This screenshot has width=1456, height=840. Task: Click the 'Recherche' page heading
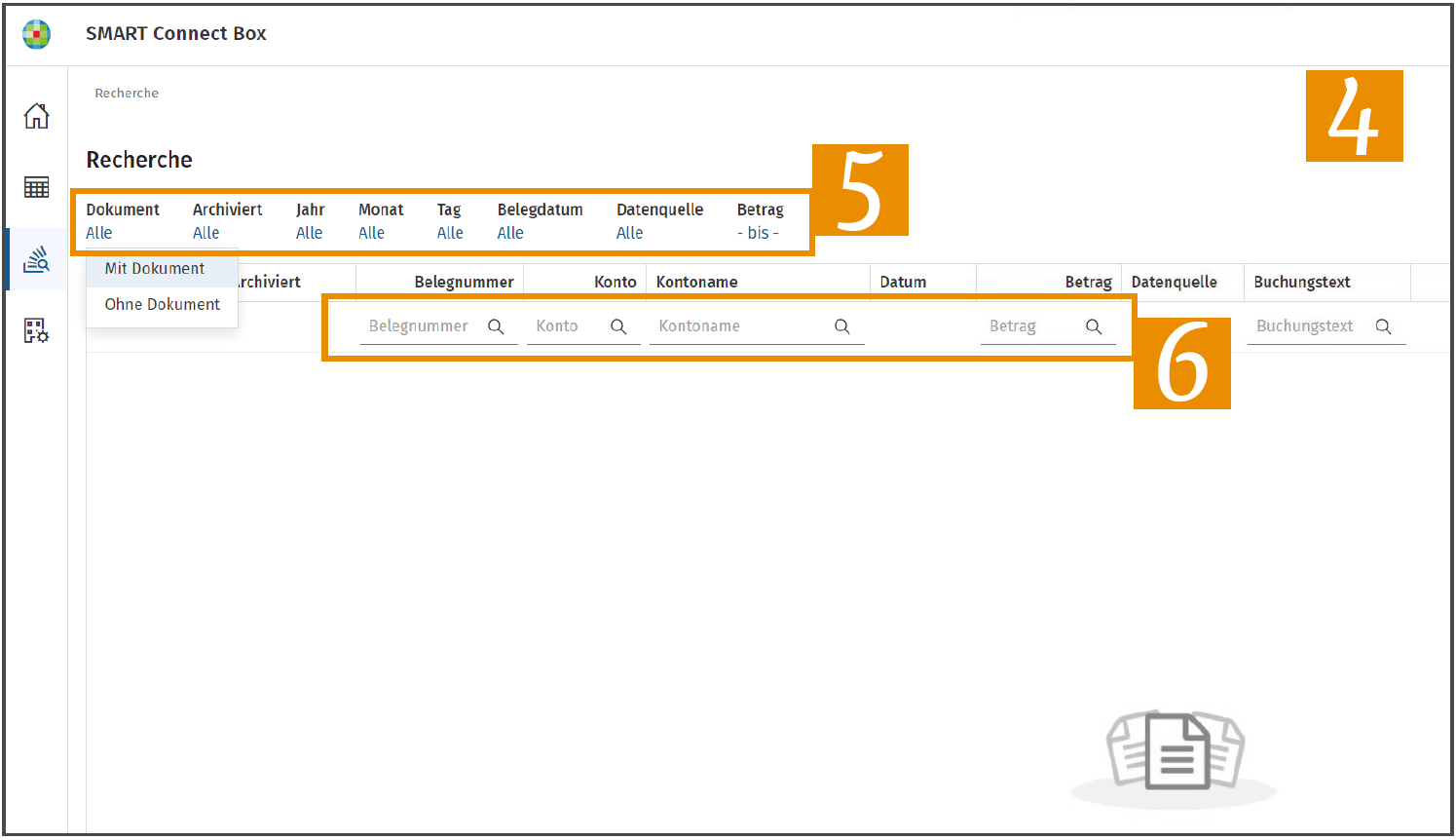pyautogui.click(x=139, y=160)
